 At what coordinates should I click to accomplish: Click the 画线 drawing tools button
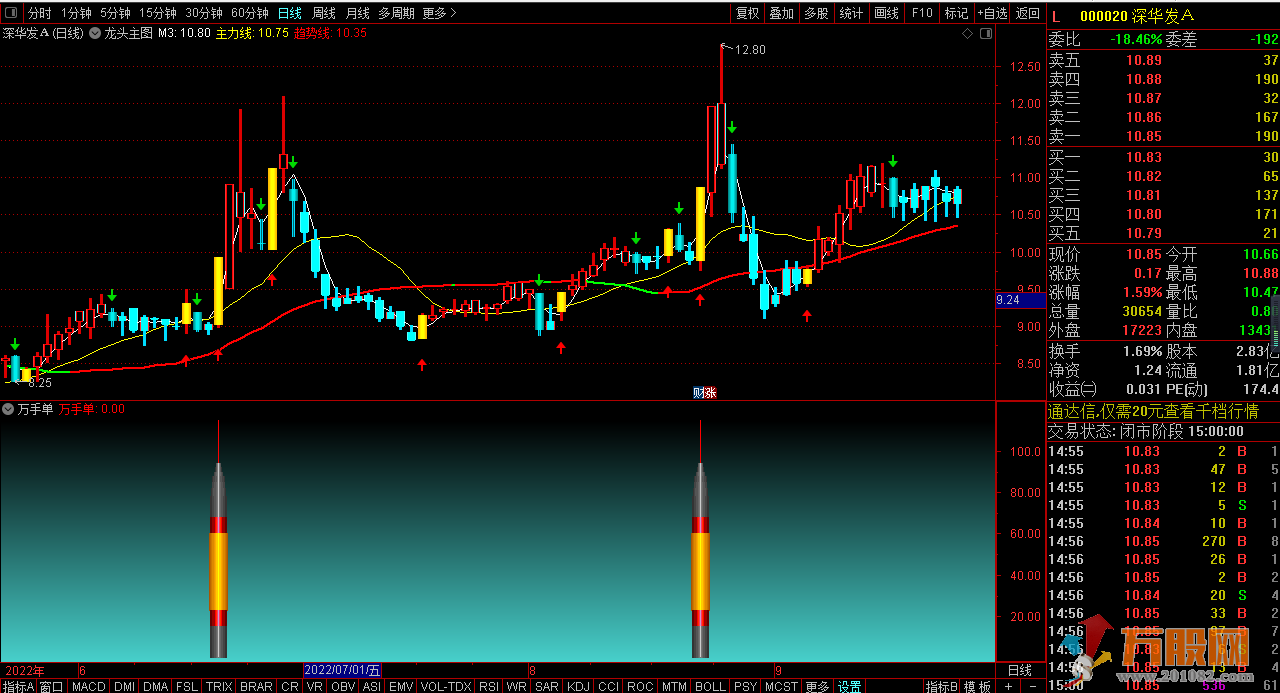click(x=886, y=13)
